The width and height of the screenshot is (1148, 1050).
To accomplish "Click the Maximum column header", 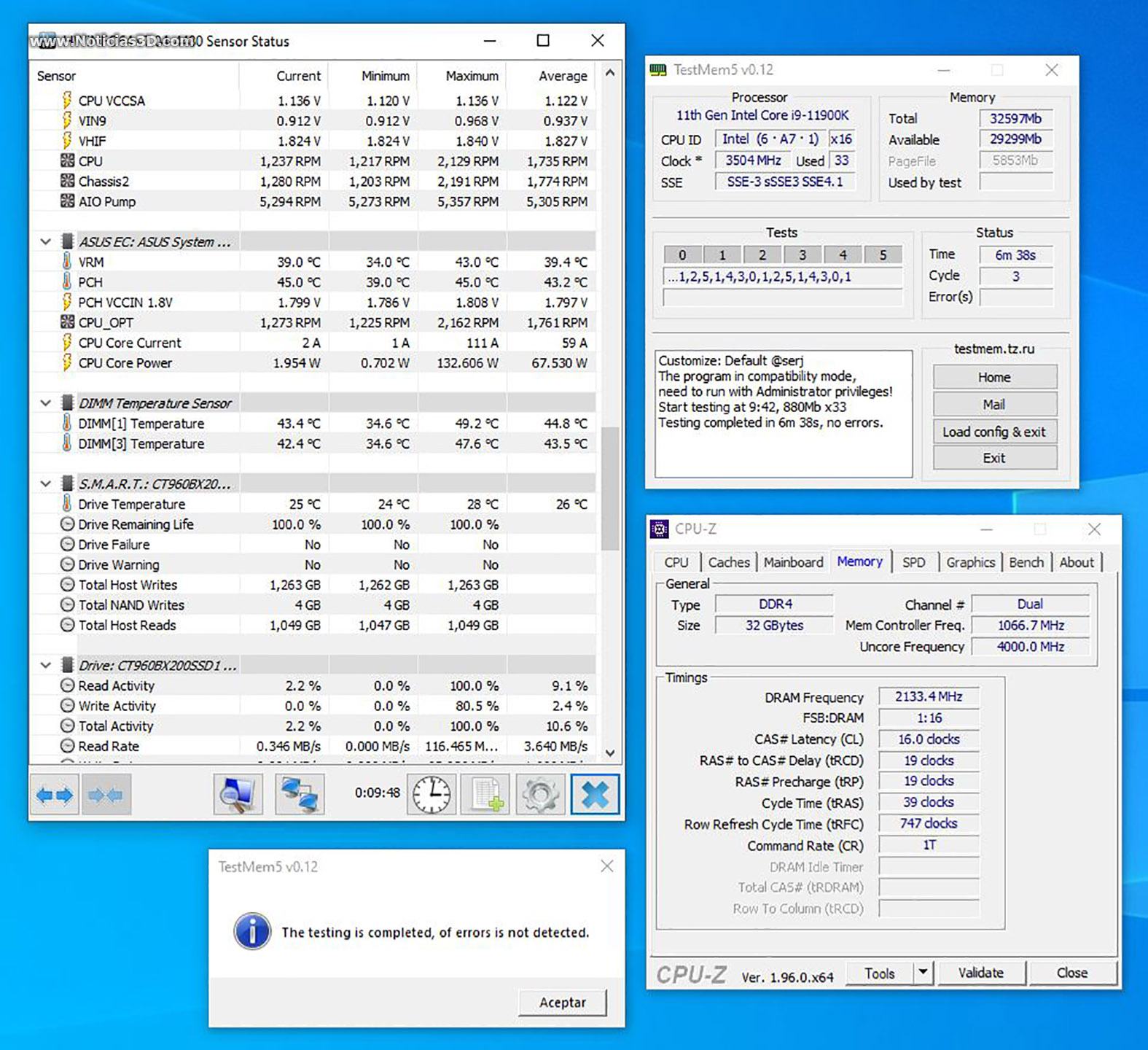I will (x=462, y=76).
